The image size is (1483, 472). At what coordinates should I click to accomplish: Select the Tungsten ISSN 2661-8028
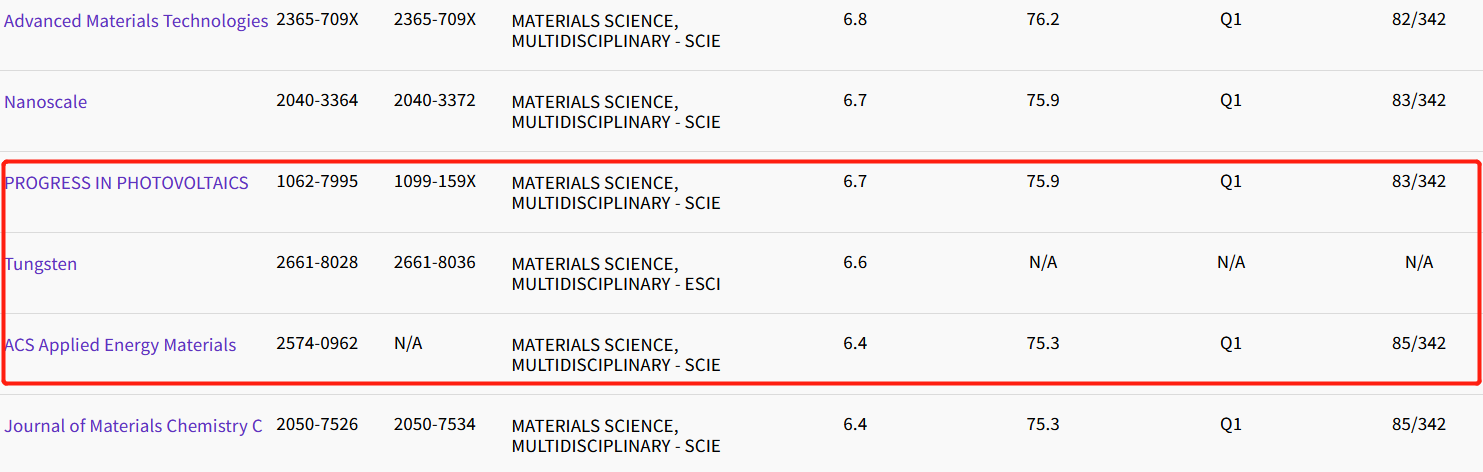point(317,263)
